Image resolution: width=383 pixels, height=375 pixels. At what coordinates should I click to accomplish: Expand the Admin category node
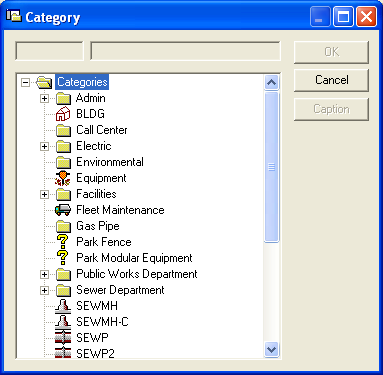tap(44, 98)
